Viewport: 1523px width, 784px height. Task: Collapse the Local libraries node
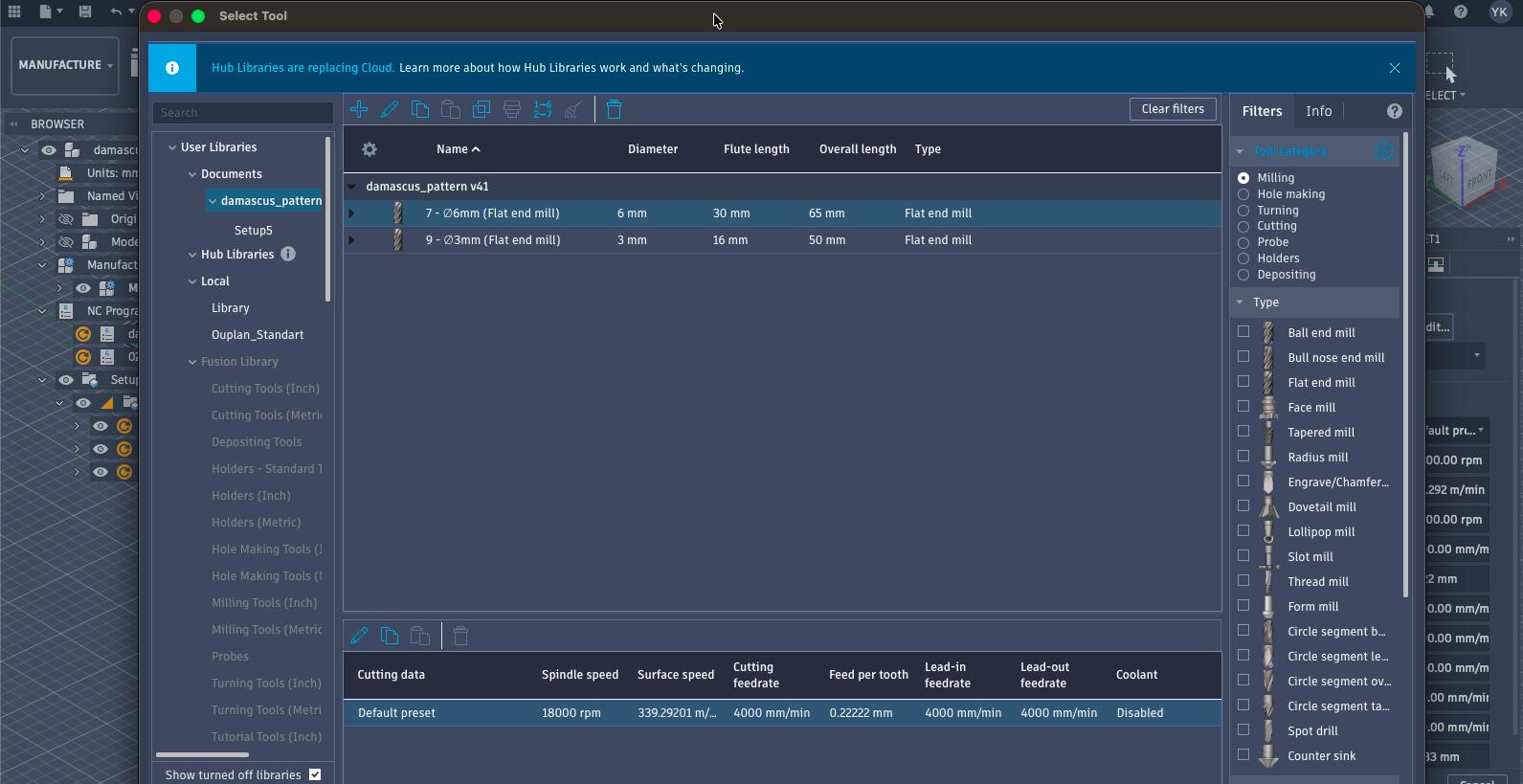pyautogui.click(x=192, y=281)
